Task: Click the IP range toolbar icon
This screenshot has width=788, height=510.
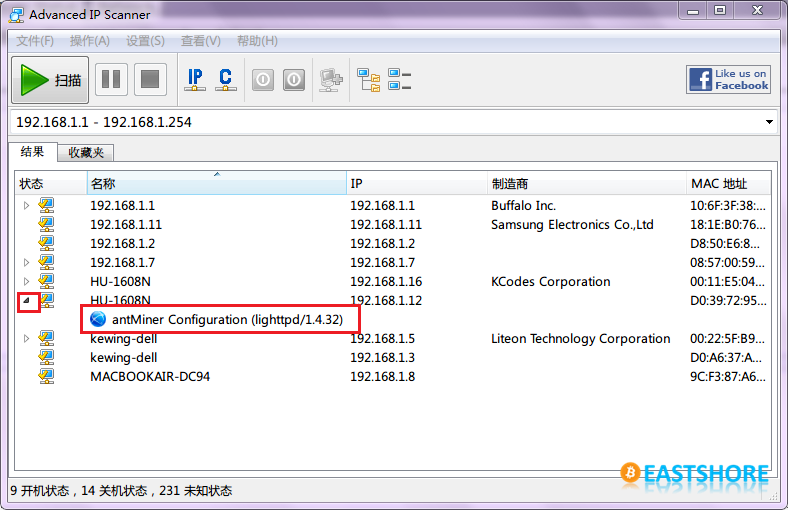Action: [195, 80]
